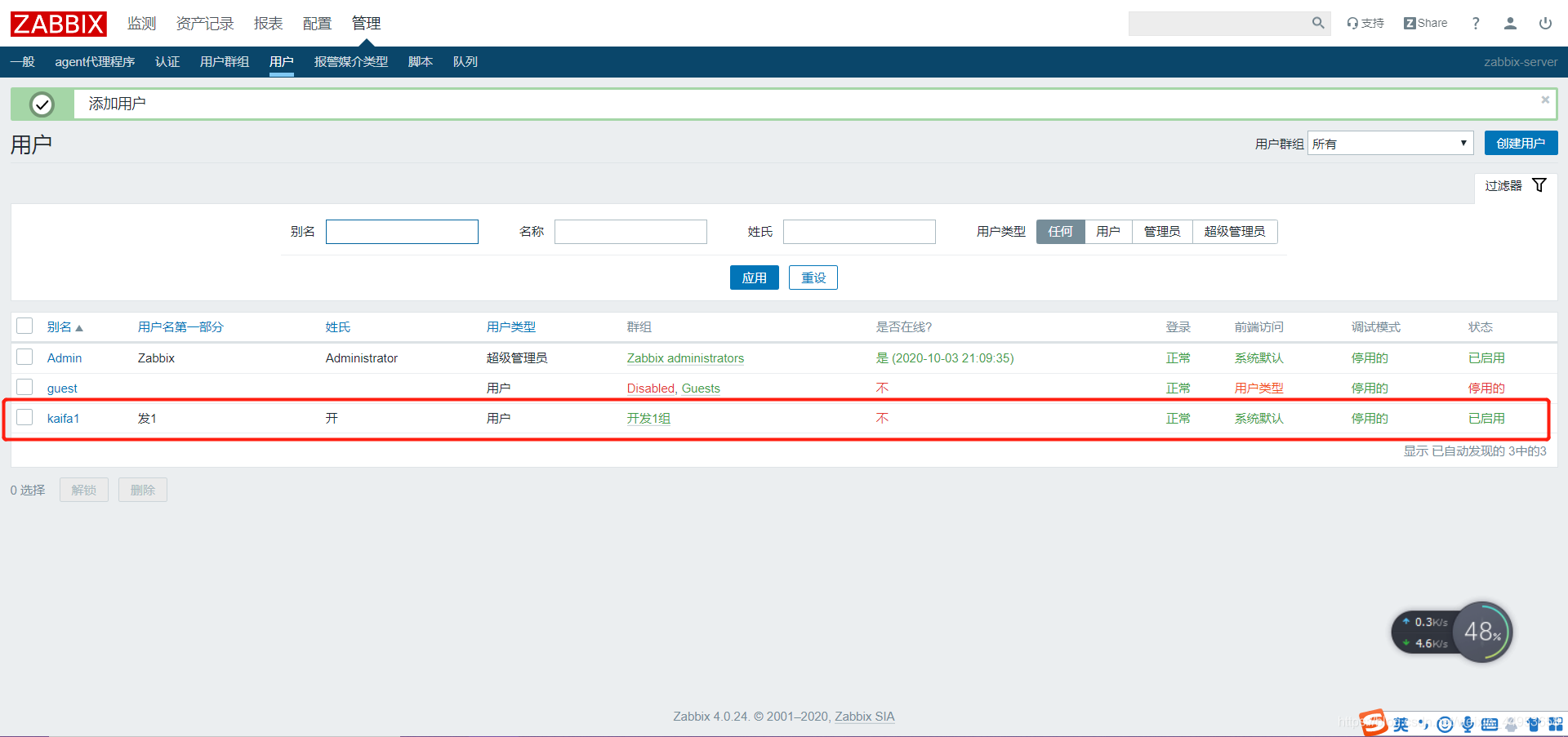The width and height of the screenshot is (1568, 737).
Task: Click the ZABBIX logo
Action: (x=59, y=24)
